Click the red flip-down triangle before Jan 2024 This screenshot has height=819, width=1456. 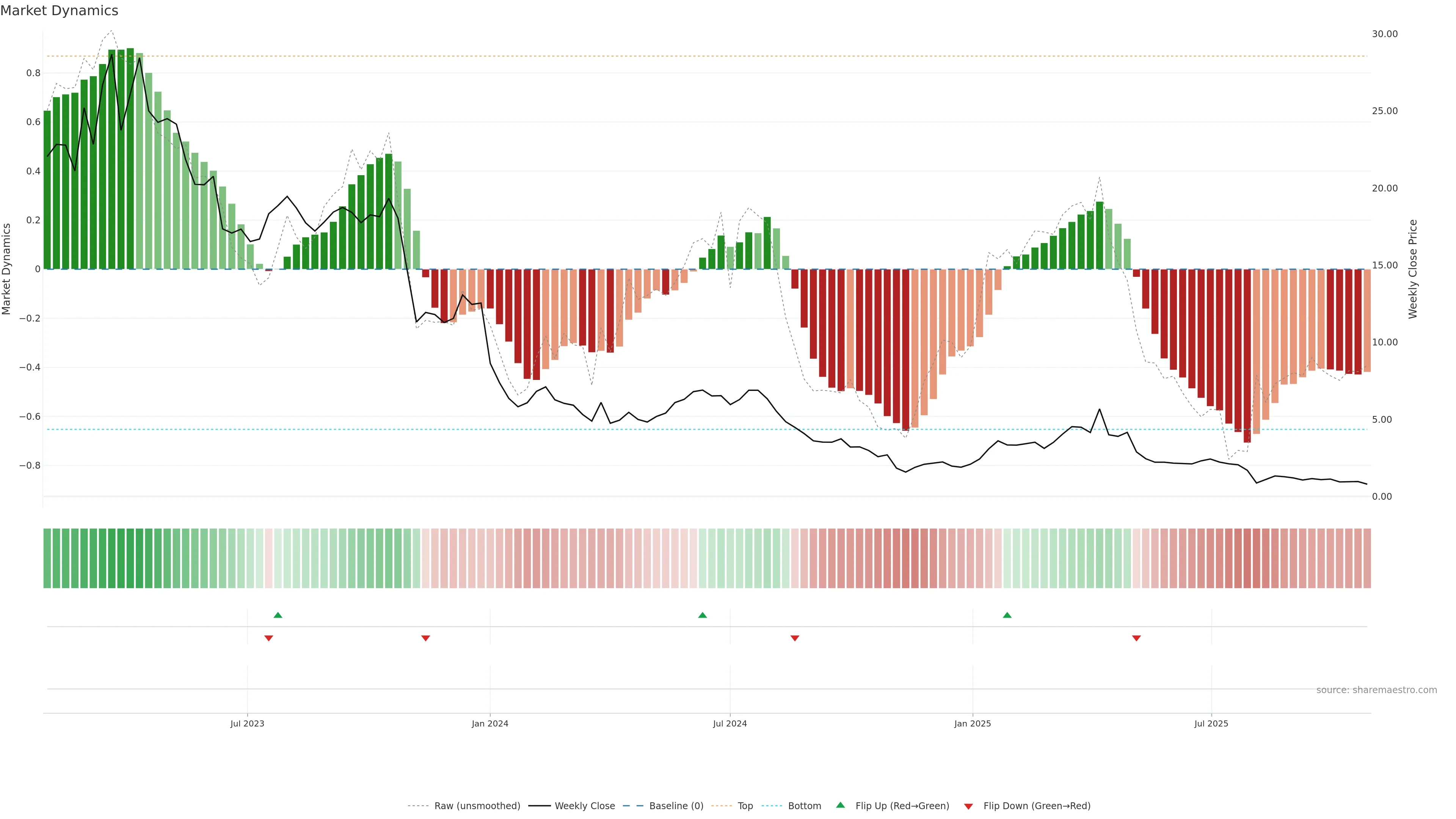tap(425, 638)
